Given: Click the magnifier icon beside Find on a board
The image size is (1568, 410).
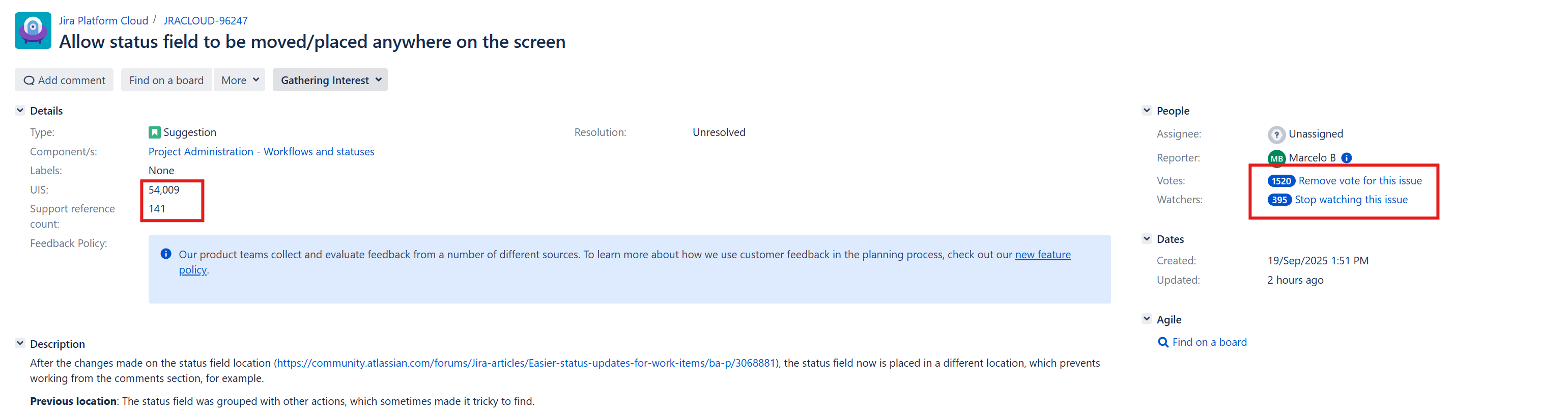Looking at the screenshot, I should (1163, 342).
